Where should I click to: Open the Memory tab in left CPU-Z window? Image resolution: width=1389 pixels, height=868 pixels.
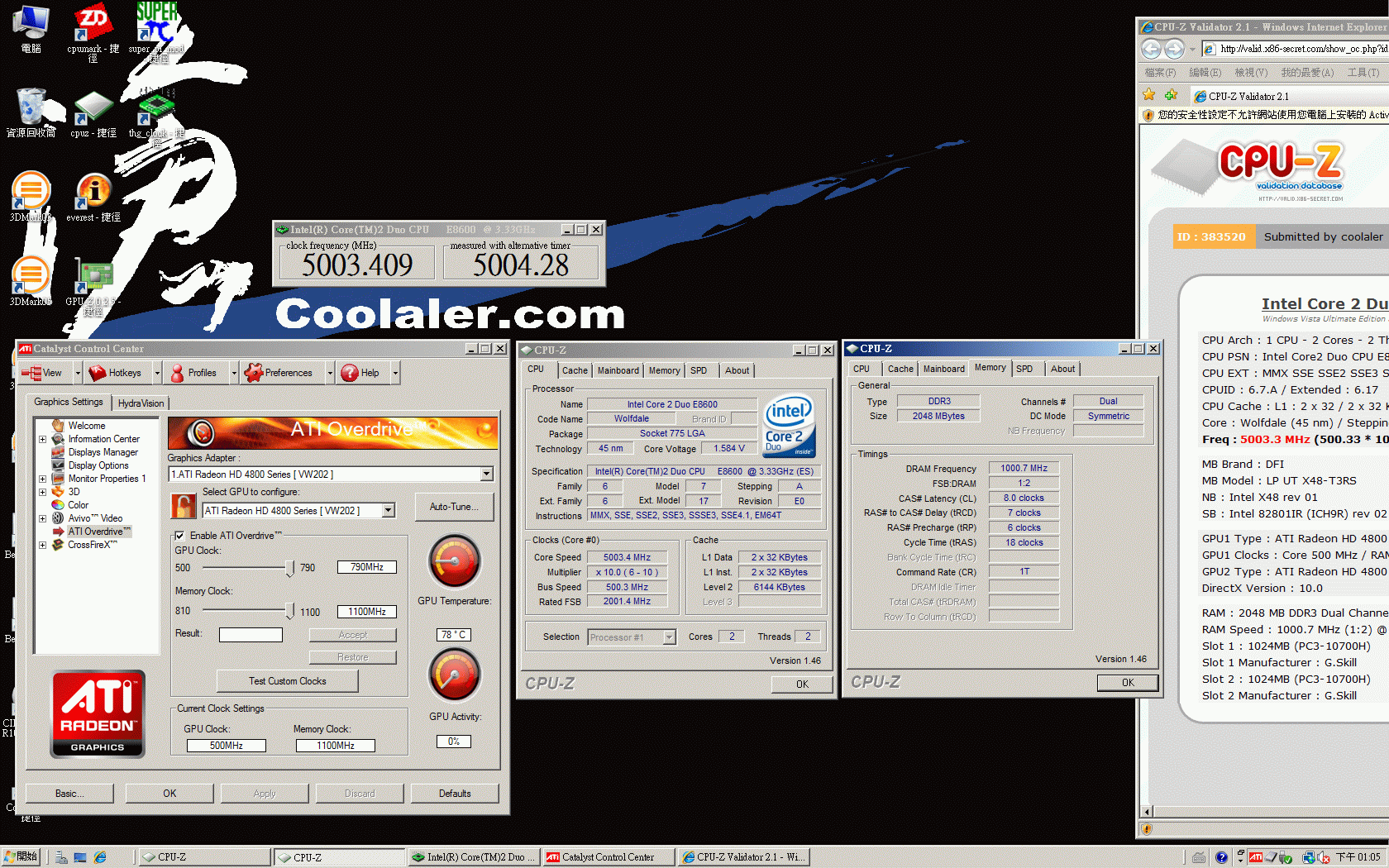pyautogui.click(x=664, y=370)
